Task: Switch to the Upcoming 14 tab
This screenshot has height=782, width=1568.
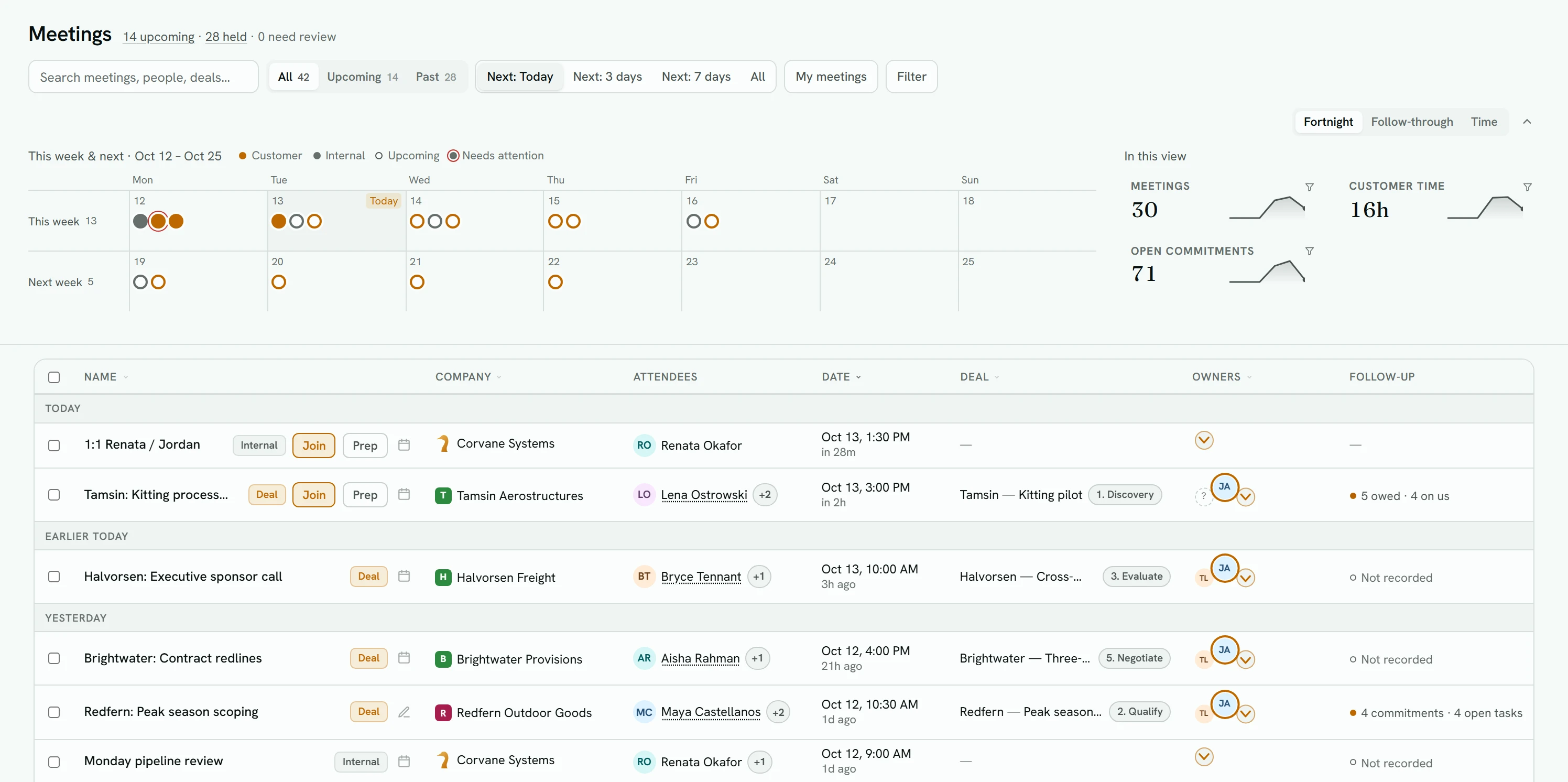Action: (362, 77)
